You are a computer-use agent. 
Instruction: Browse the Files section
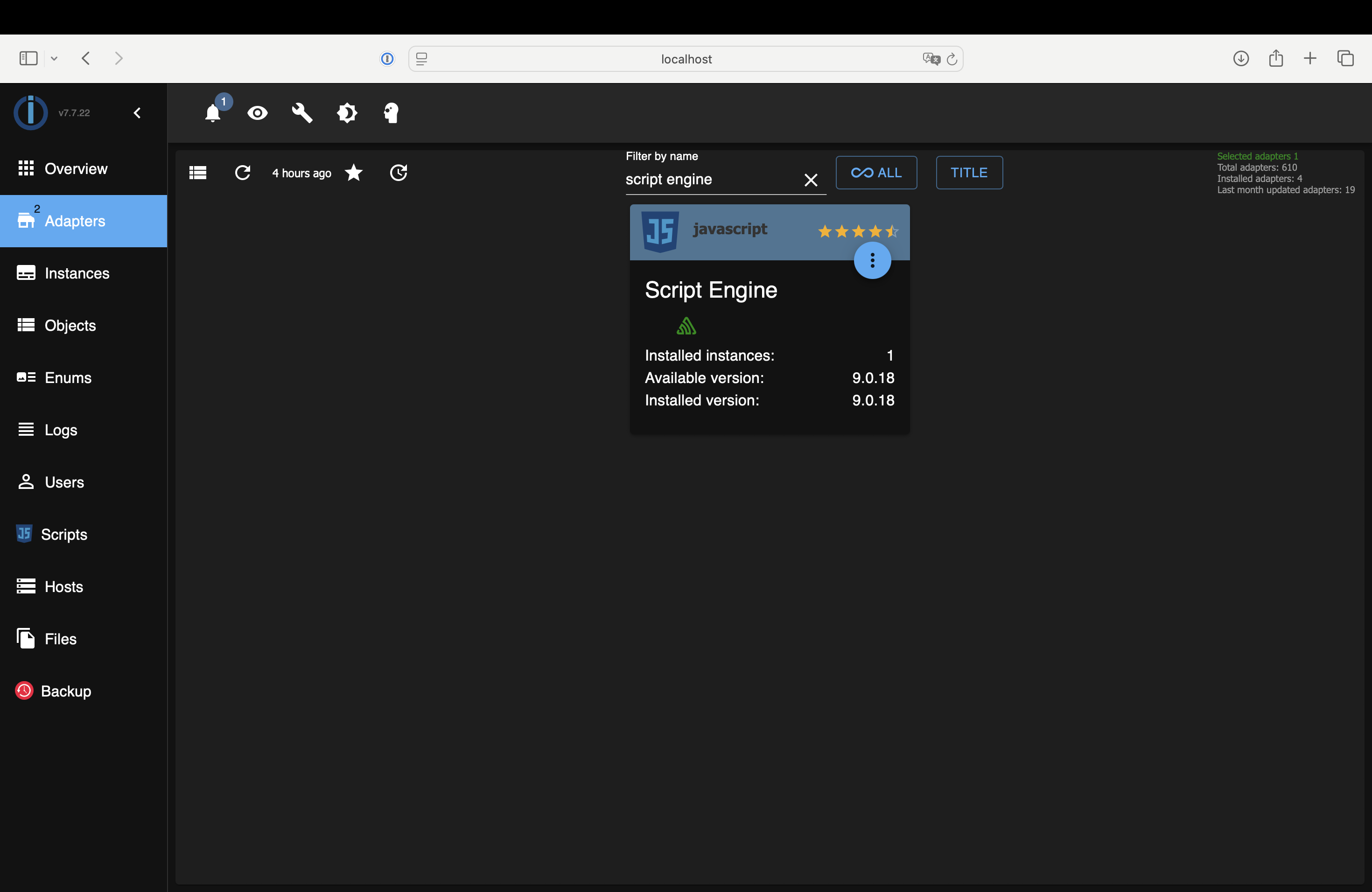(x=84, y=639)
